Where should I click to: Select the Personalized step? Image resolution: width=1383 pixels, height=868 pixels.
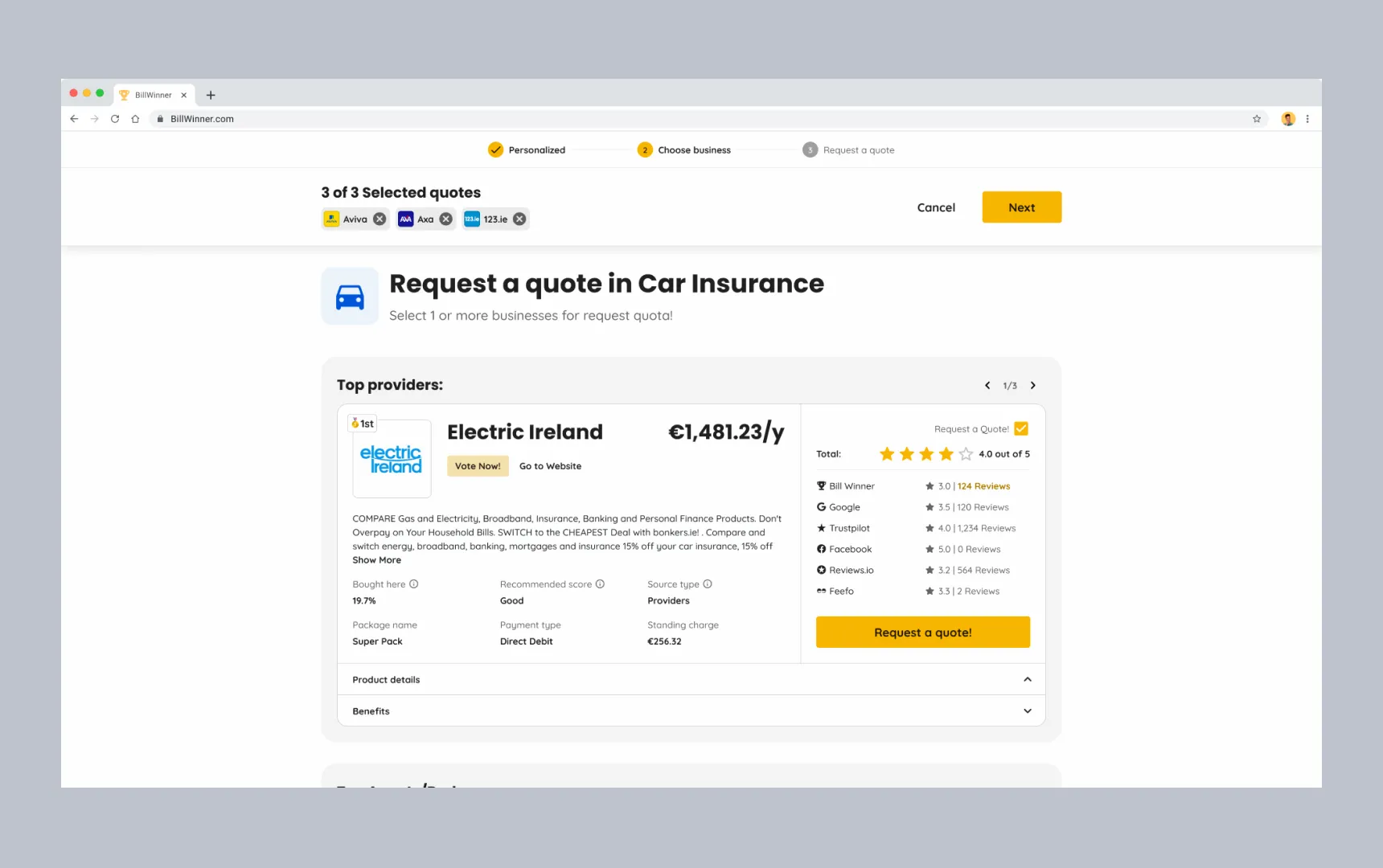point(527,150)
